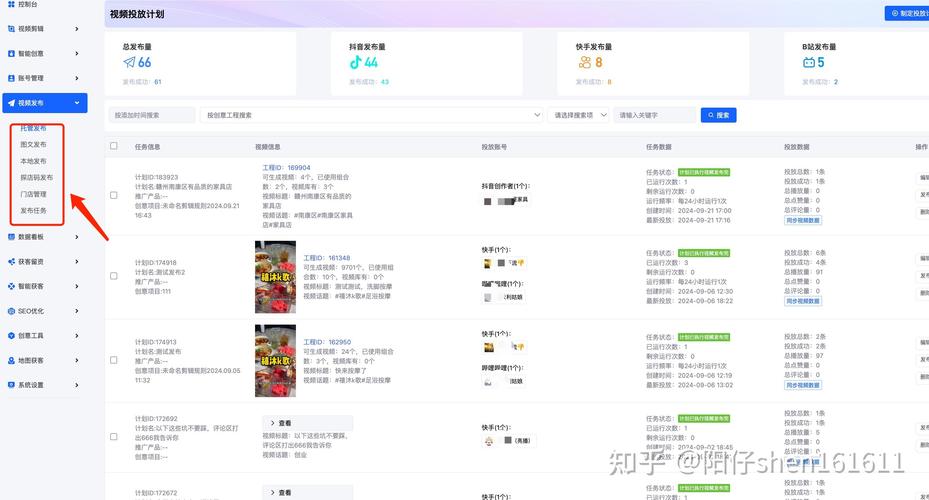
Task: Open video thumbnail of plan 174913
Action: point(276,361)
